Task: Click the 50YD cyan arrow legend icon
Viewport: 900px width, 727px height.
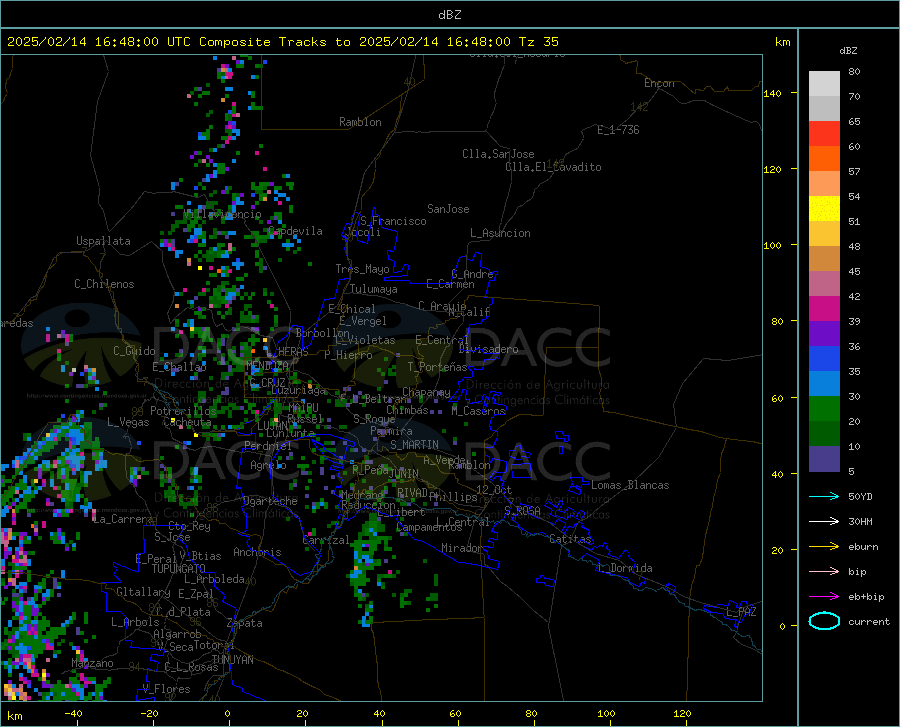Action: point(824,496)
